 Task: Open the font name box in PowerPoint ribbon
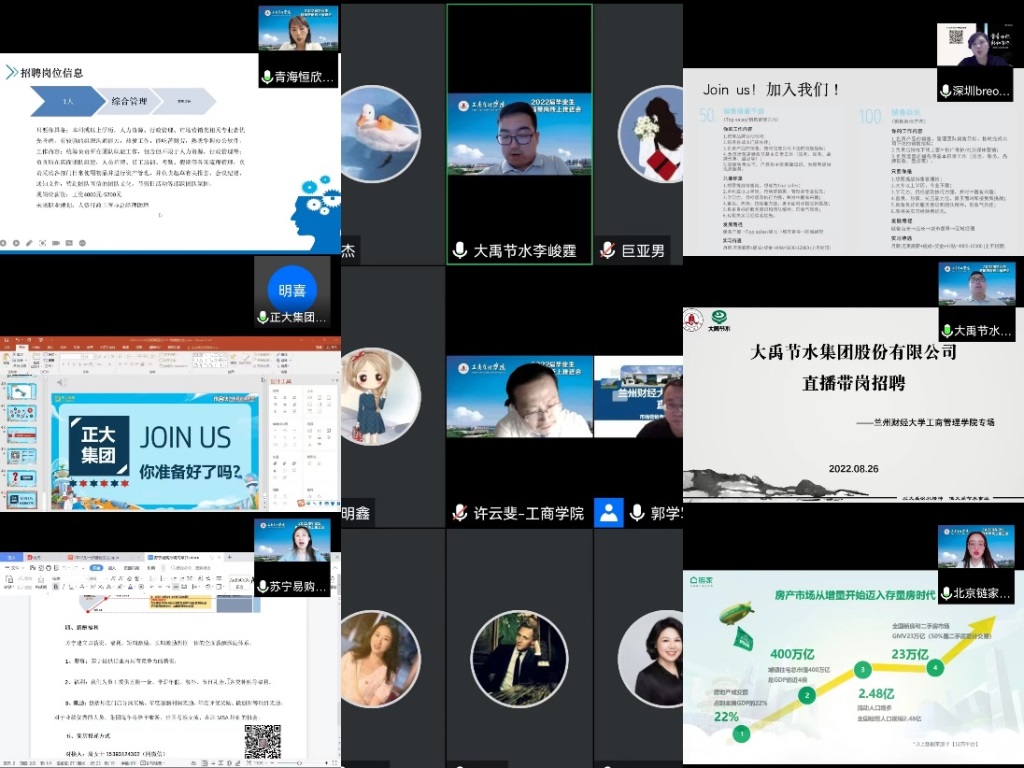pyautogui.click(x=71, y=357)
